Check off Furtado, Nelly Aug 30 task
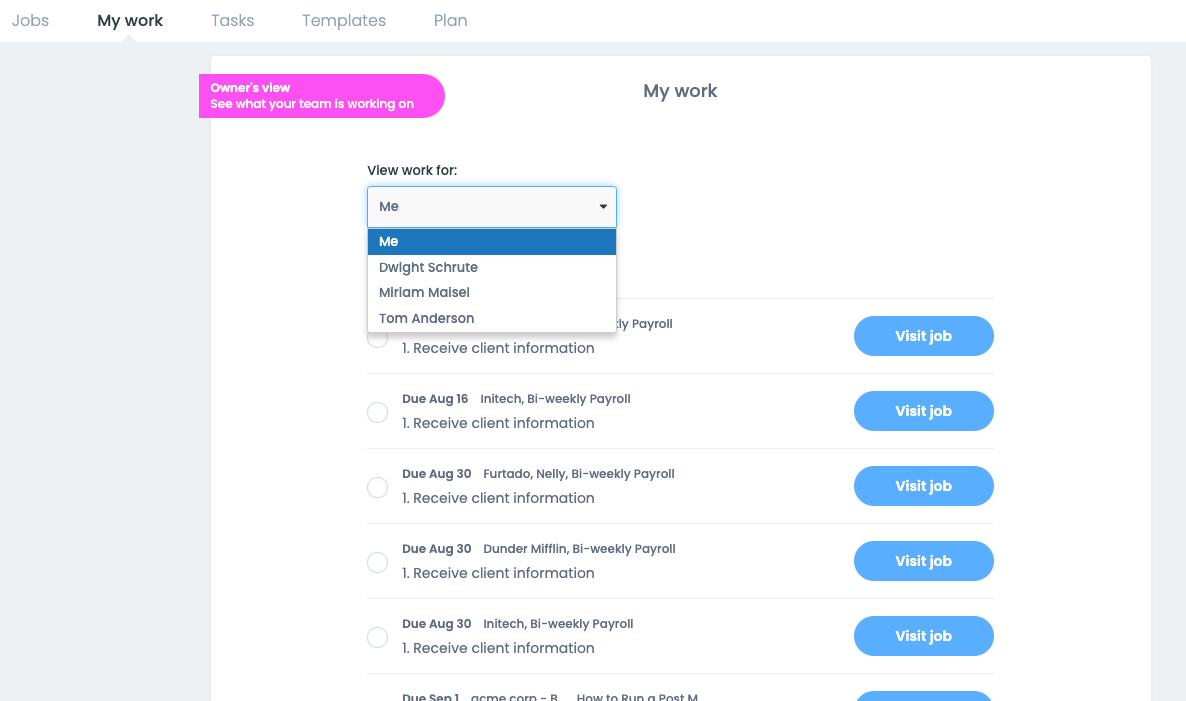This screenshot has height=701, width=1186. [x=377, y=487]
